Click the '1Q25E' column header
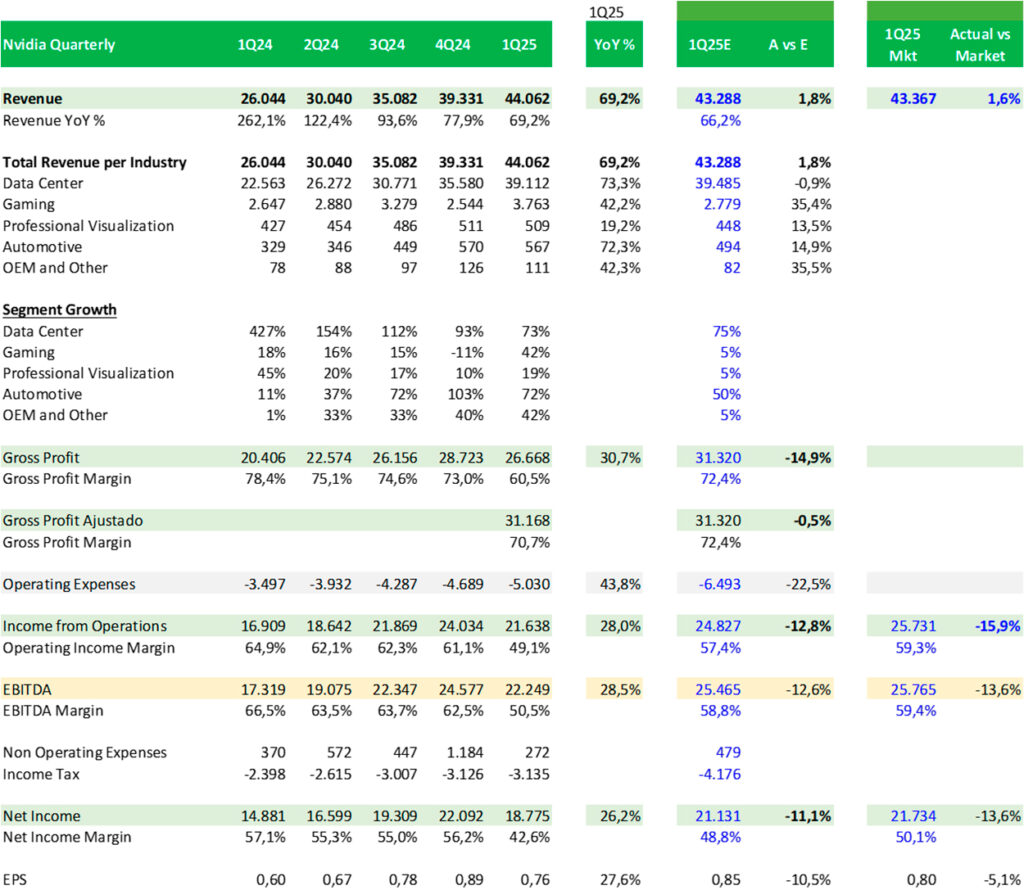The width and height of the screenshot is (1024, 890). click(x=709, y=45)
